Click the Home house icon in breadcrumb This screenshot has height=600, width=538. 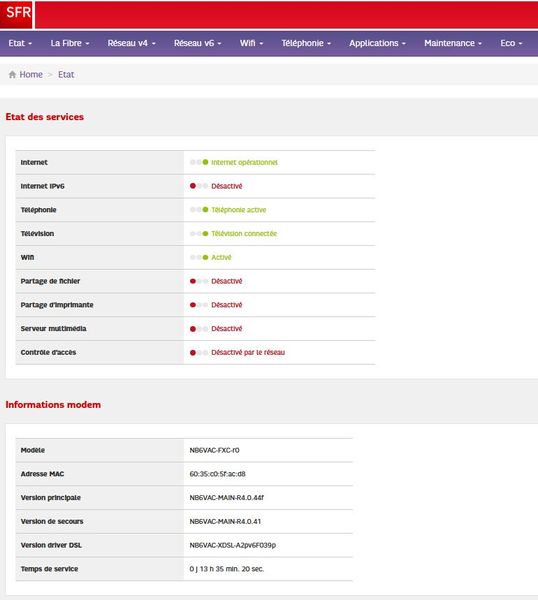[12, 75]
